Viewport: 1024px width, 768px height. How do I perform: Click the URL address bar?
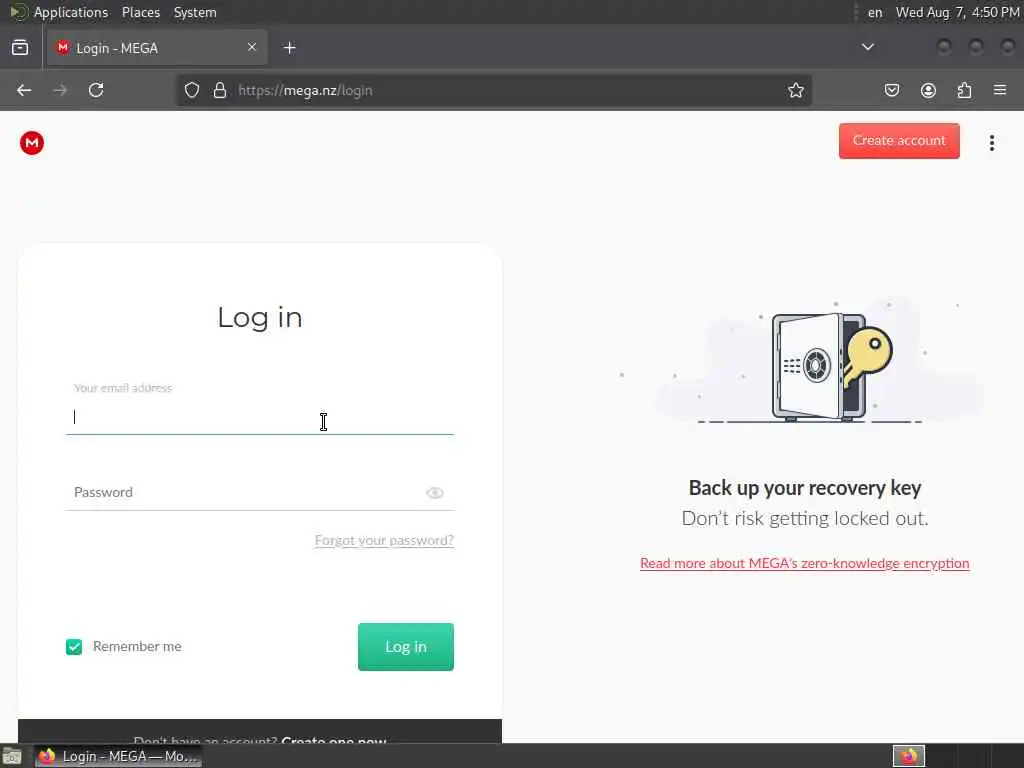[494, 90]
